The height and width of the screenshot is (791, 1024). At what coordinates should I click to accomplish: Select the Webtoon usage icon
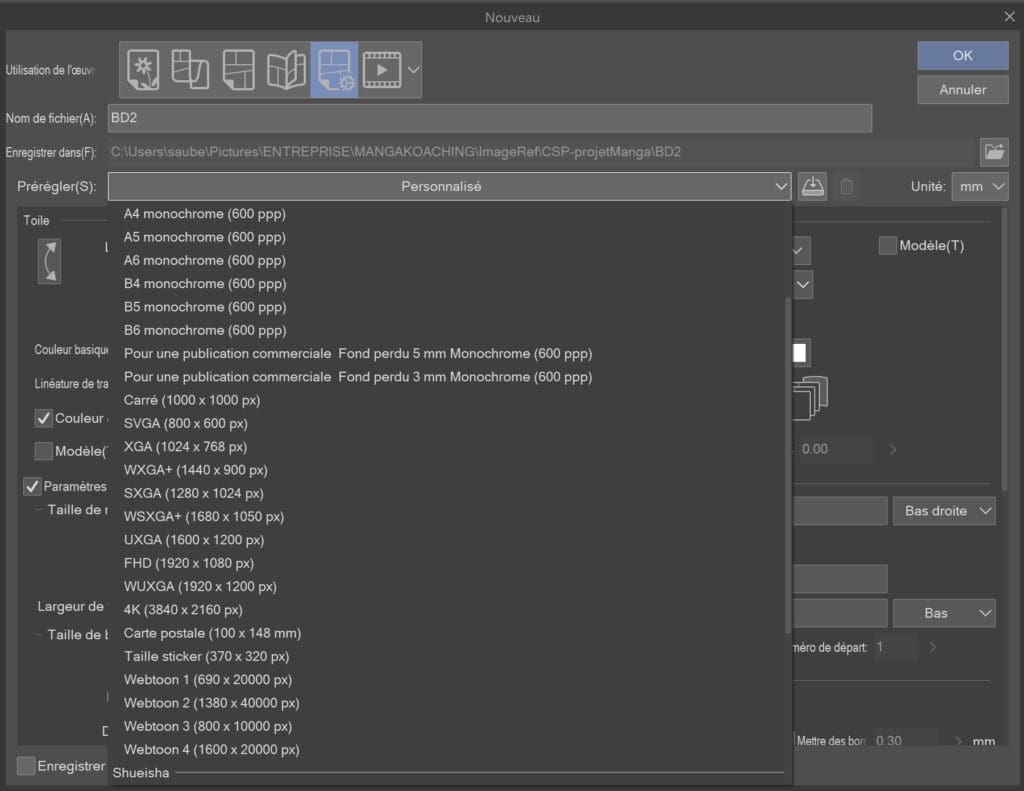(x=190, y=69)
